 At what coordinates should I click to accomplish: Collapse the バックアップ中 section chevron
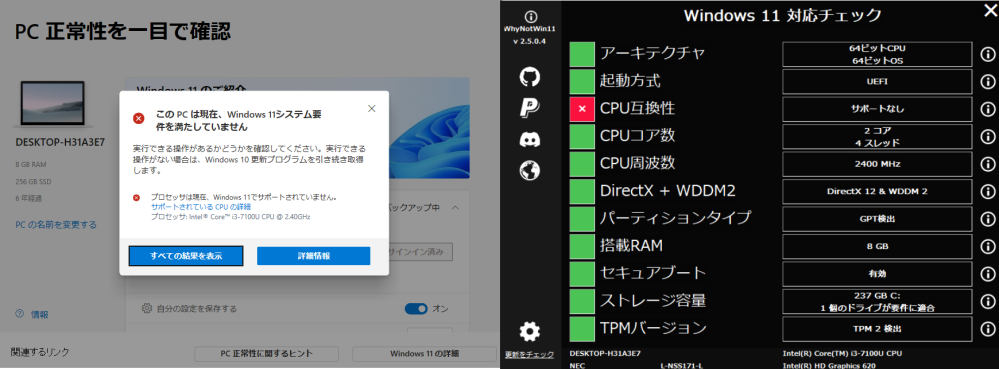point(456,208)
